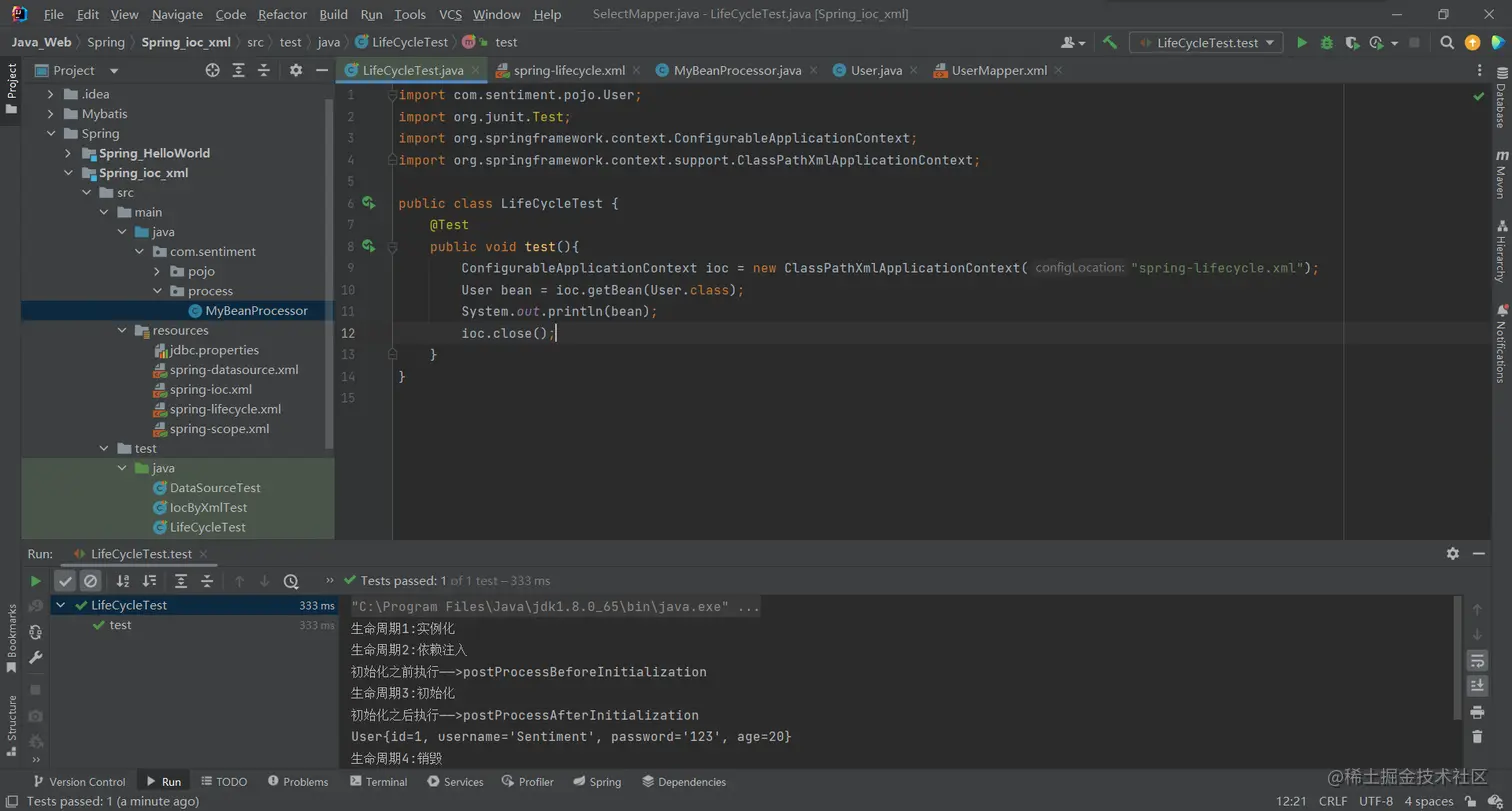Image resolution: width=1512 pixels, height=811 pixels.
Task: Switch to the UserMapper.xml editor tab
Action: (999, 70)
